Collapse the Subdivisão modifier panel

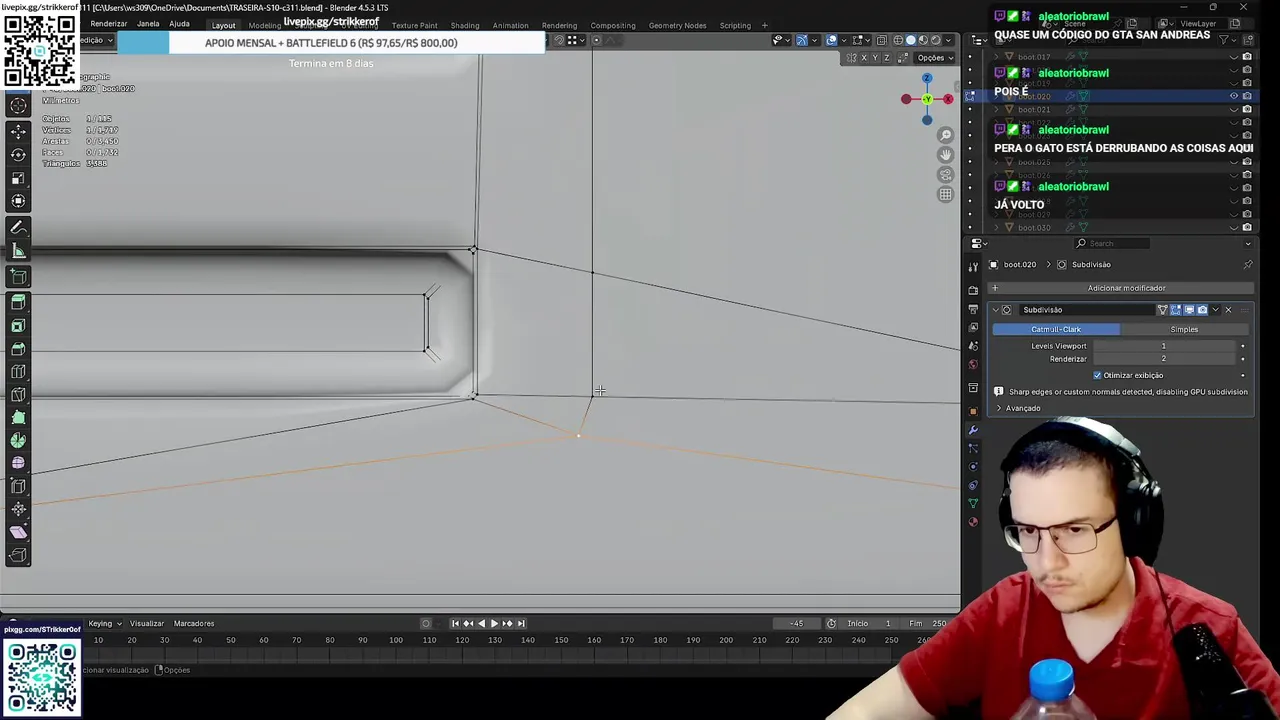coord(996,310)
